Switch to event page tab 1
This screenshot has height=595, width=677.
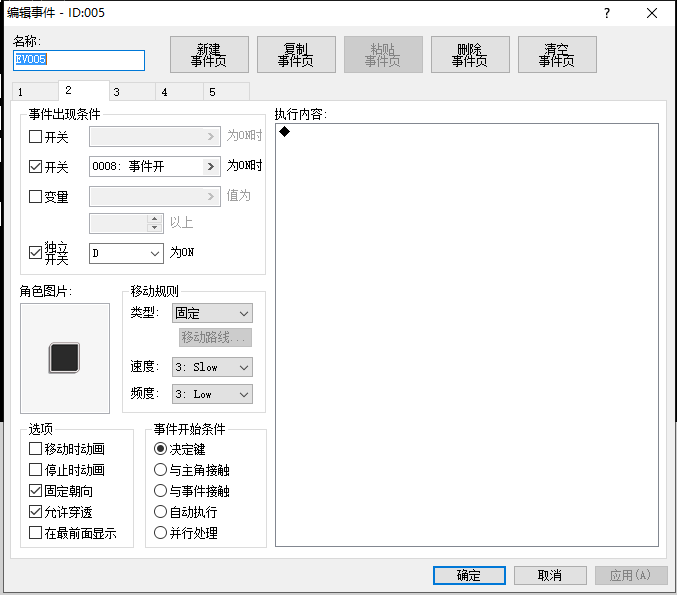[35, 92]
